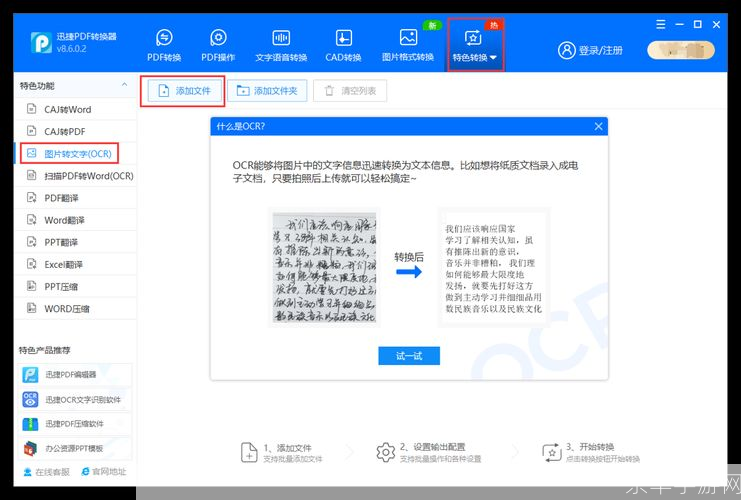
Task: Collapse the 特色功能 sidebar section
Action: point(124,86)
